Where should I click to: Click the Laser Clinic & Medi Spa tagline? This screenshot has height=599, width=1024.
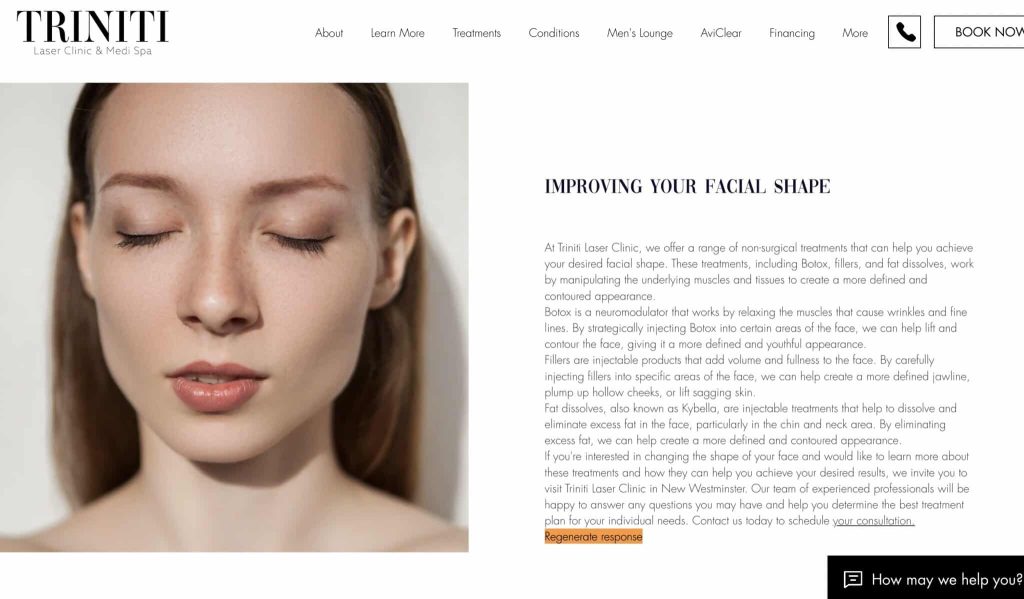92,50
